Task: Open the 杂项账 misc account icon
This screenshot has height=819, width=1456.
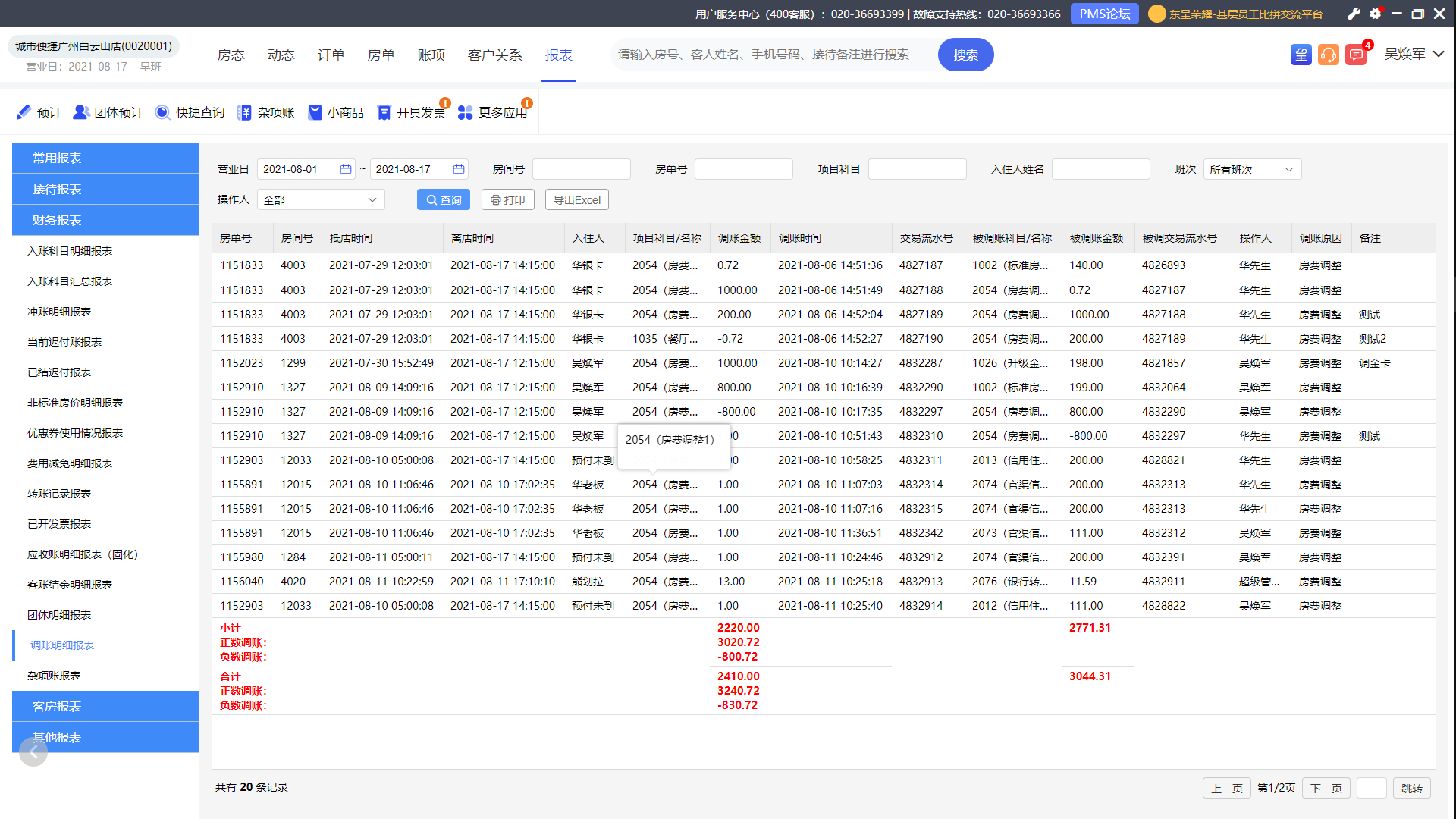Action: (244, 112)
